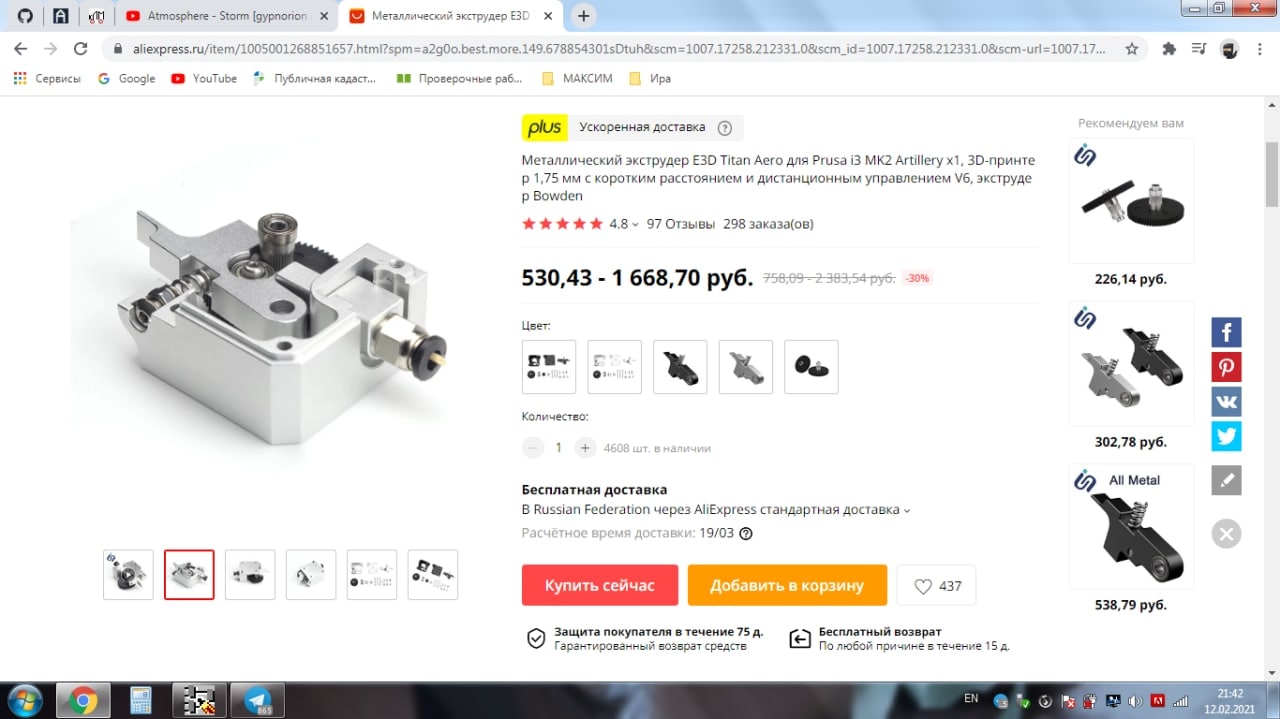Increase quantity with plus button
Viewport: 1280px width, 719px height.
[586, 448]
